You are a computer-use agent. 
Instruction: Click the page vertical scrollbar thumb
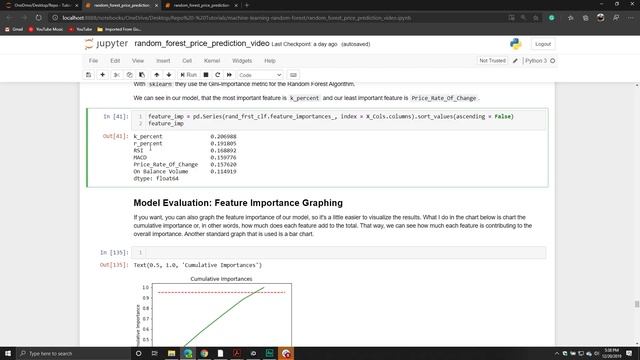tap(636, 304)
